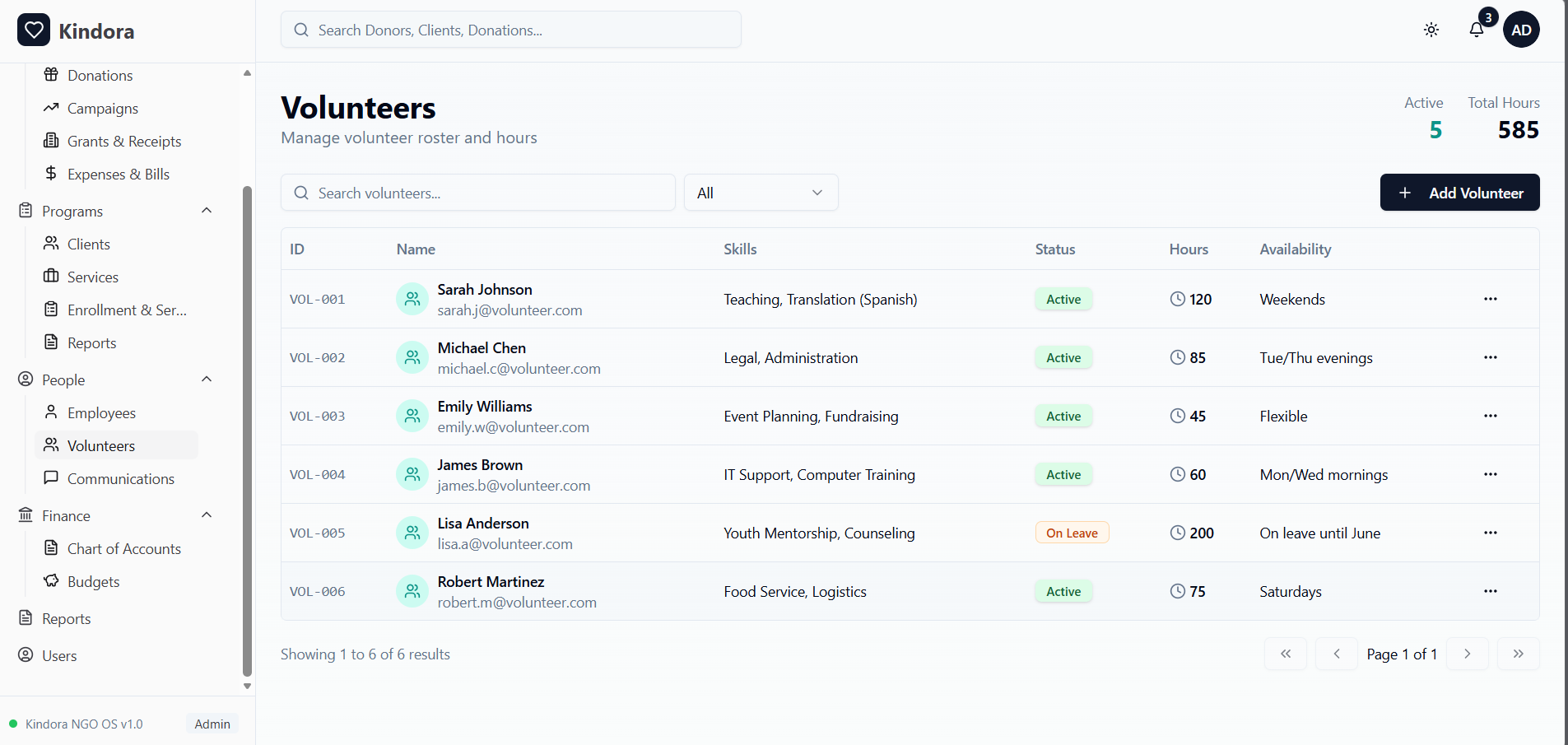Click the Finance bank icon

(26, 515)
